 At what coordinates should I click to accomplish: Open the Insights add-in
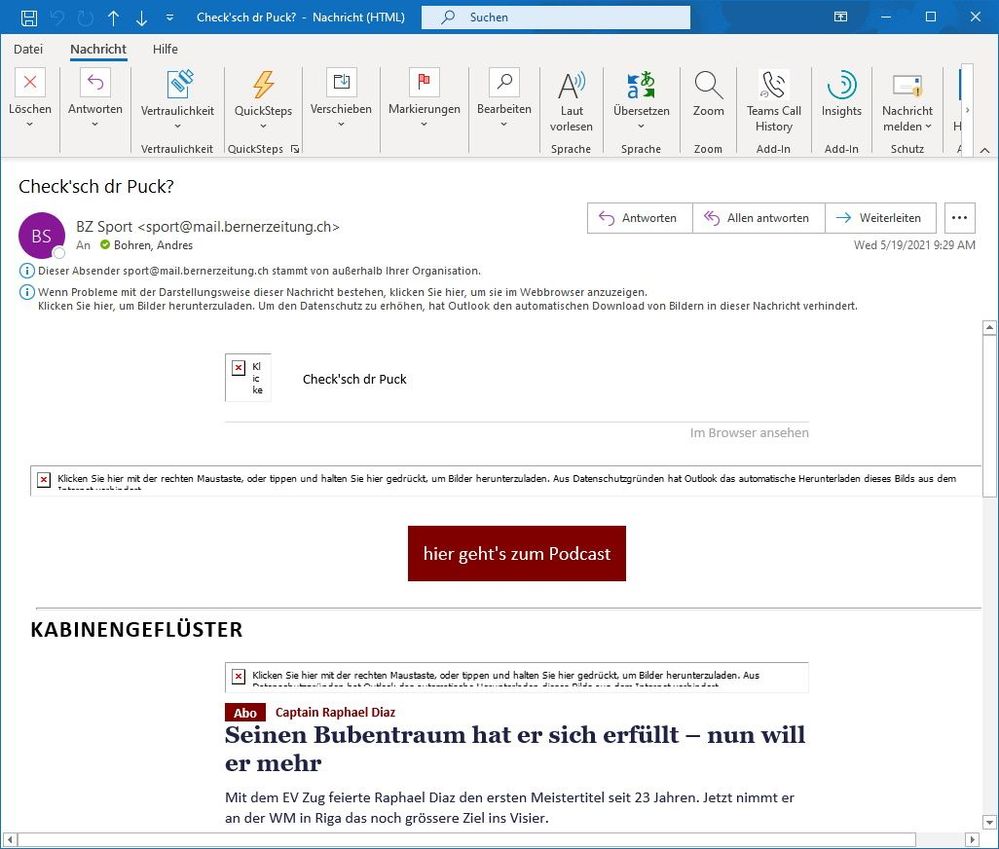(x=842, y=94)
